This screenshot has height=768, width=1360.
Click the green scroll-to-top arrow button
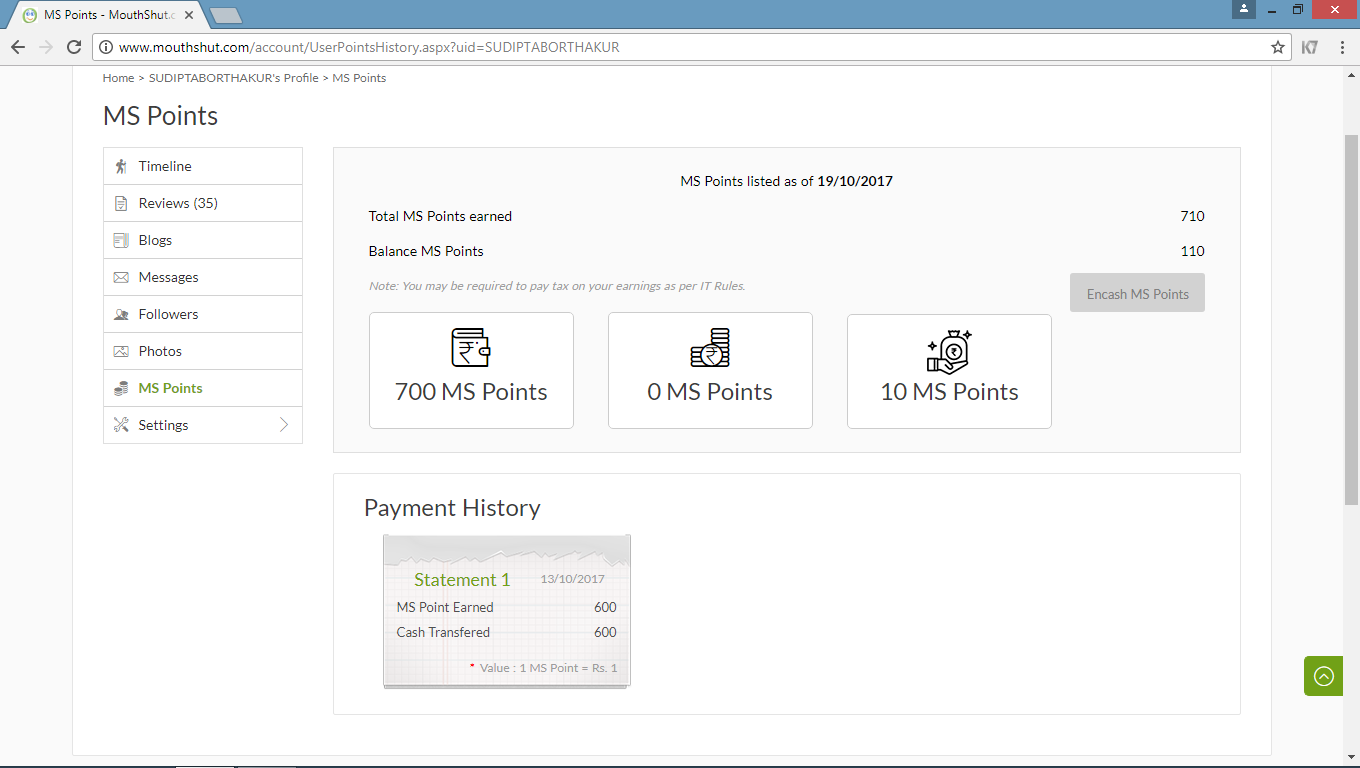pos(1323,676)
